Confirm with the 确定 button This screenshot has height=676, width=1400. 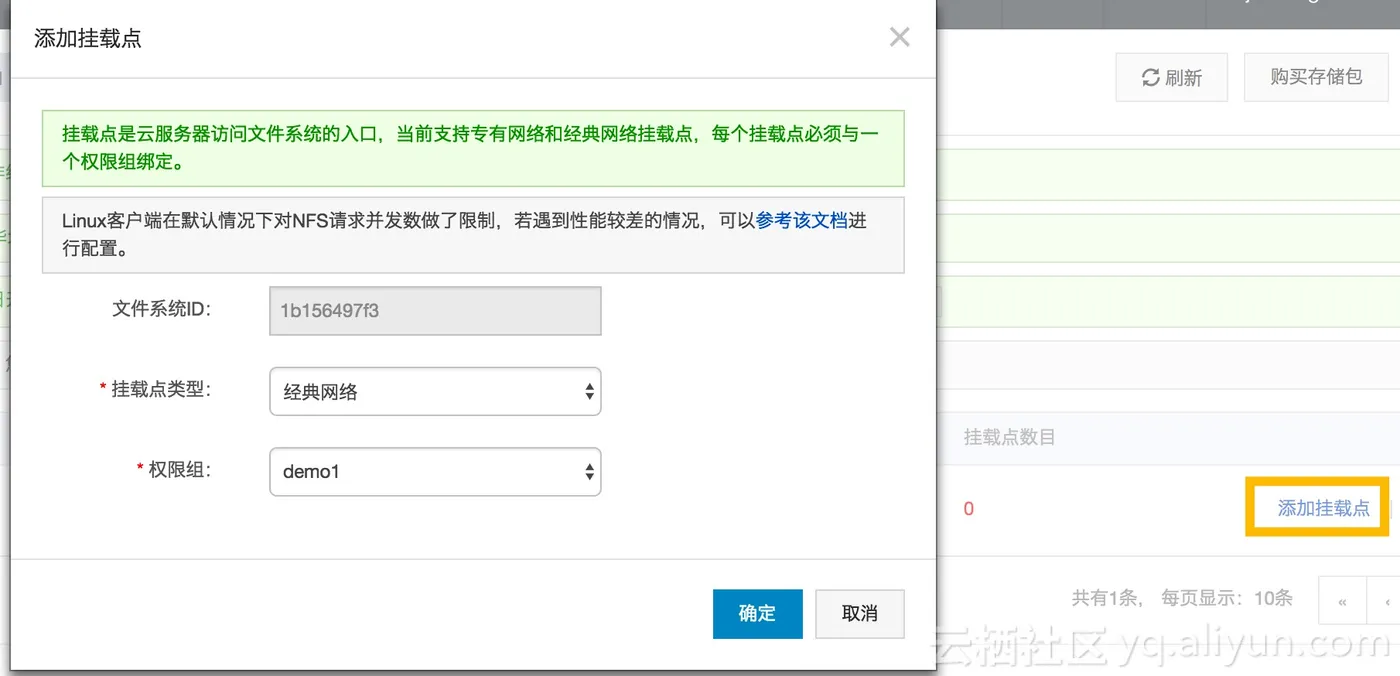[757, 613]
